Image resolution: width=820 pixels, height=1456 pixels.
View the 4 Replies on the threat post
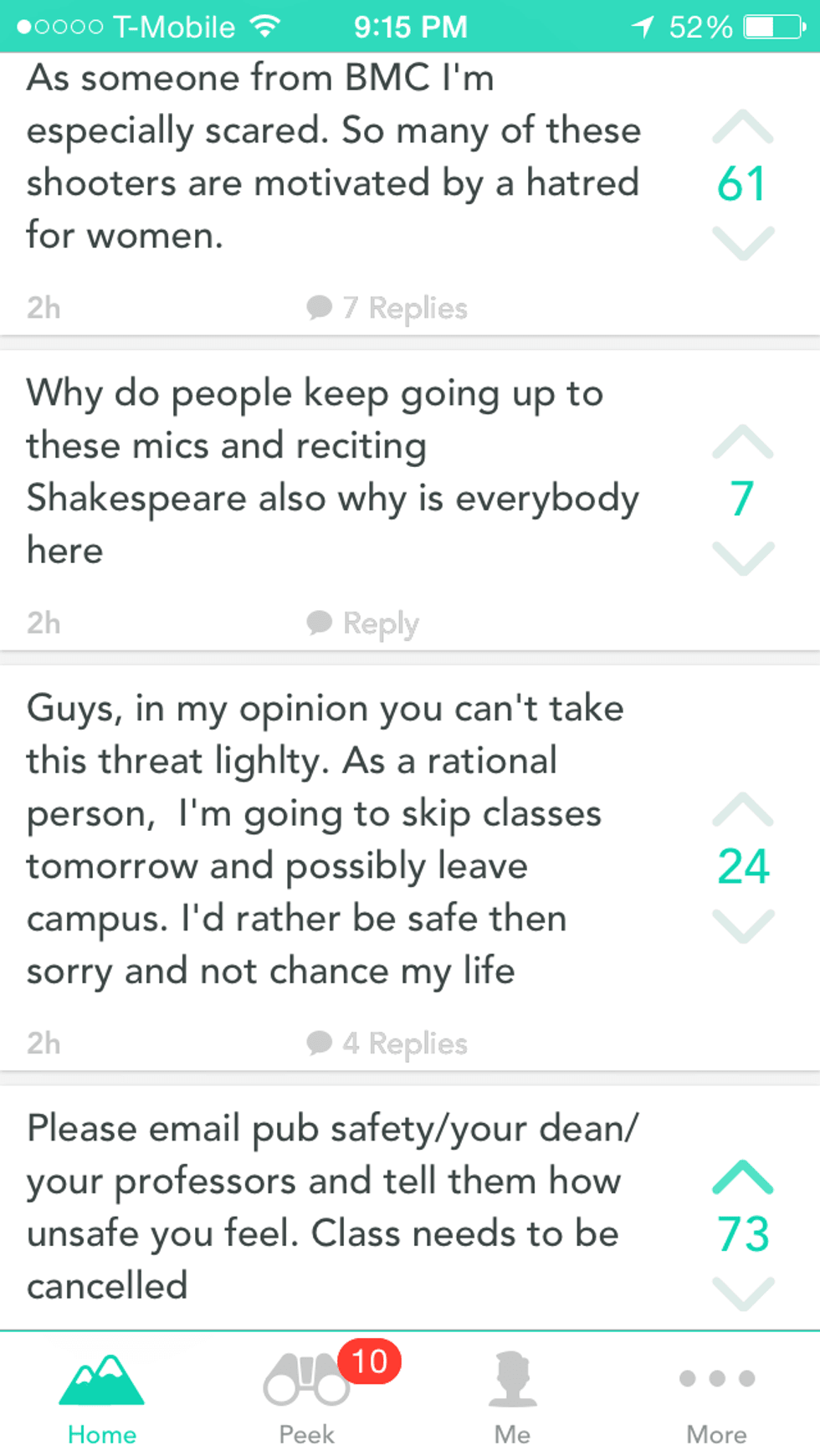click(387, 1043)
